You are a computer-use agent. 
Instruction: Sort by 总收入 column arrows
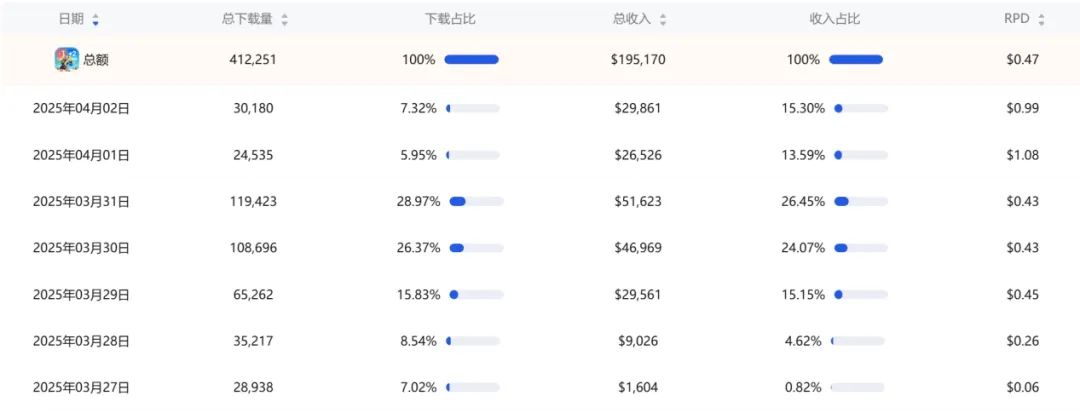tap(663, 20)
